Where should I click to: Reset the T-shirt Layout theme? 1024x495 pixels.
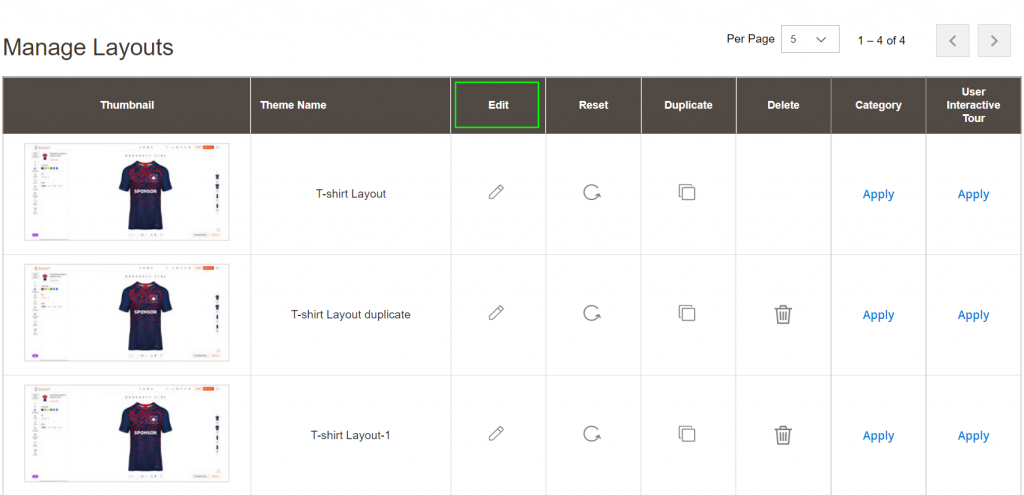pos(592,192)
